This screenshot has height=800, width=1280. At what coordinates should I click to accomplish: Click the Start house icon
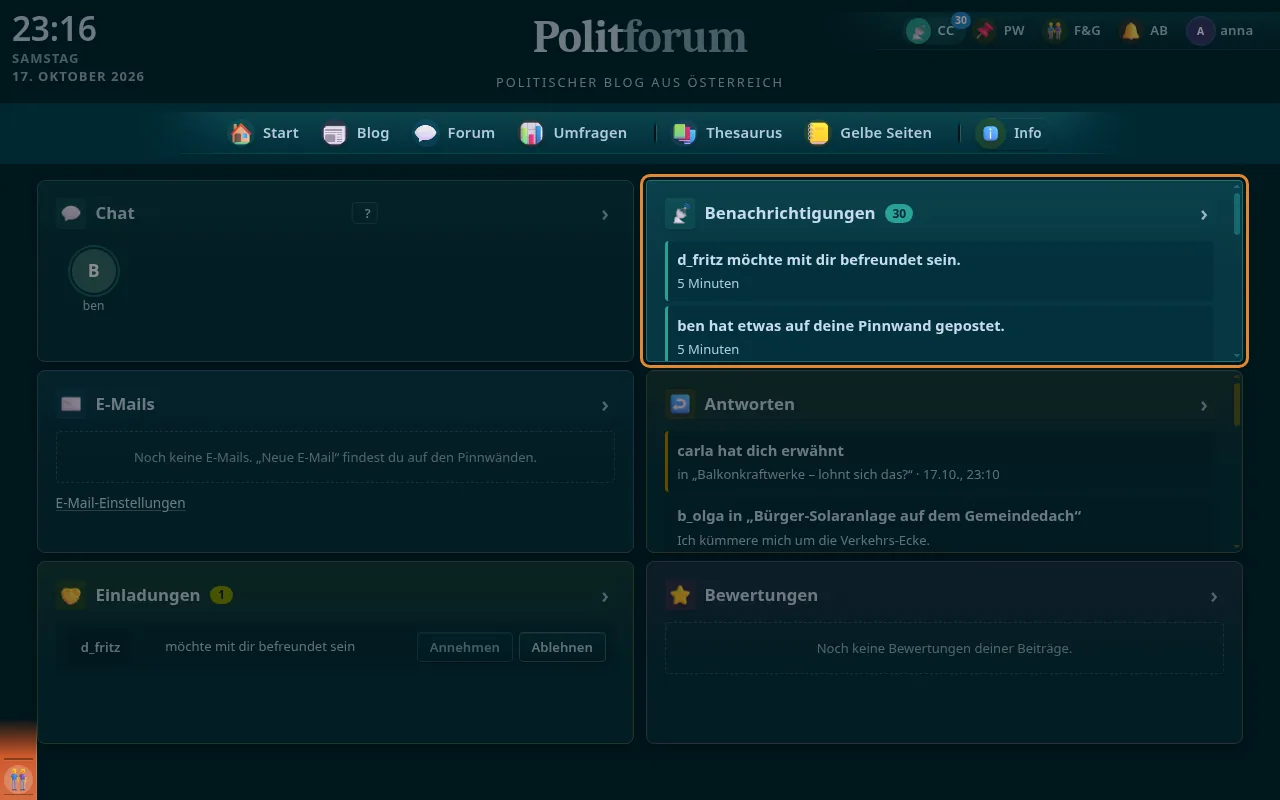coord(241,133)
